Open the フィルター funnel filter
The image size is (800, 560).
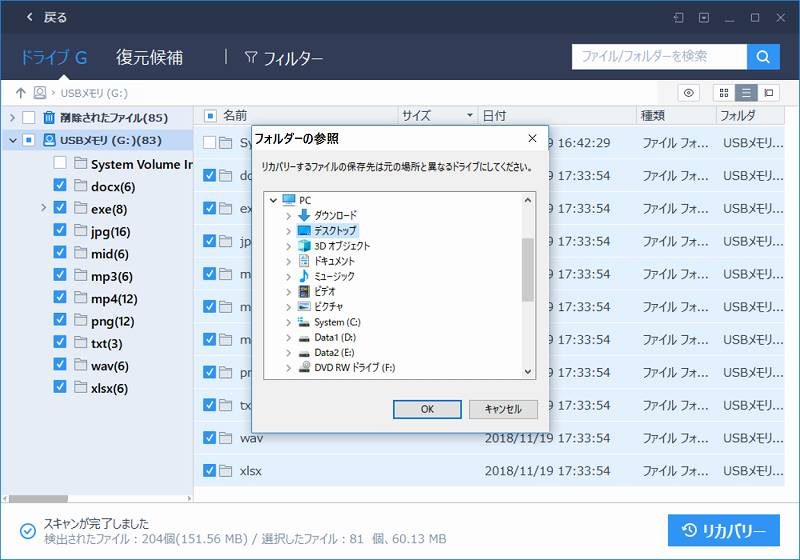[x=284, y=58]
